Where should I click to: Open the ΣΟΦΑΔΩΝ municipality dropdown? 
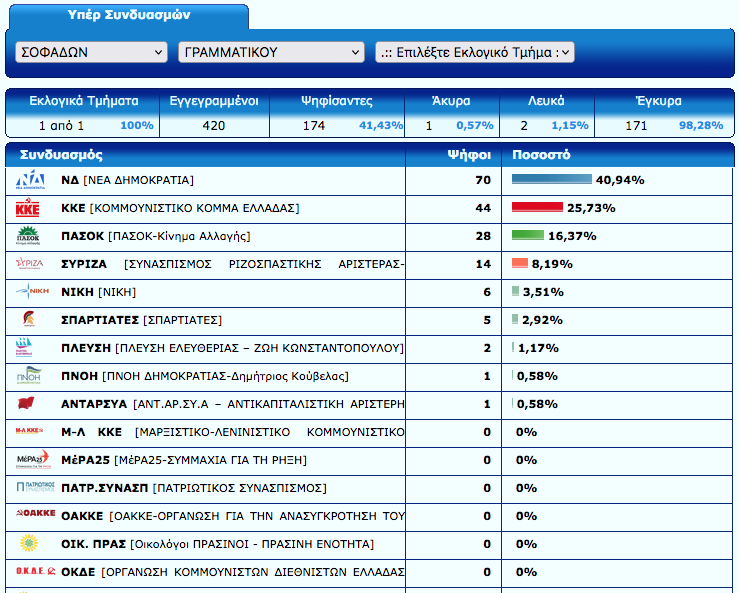pos(92,52)
